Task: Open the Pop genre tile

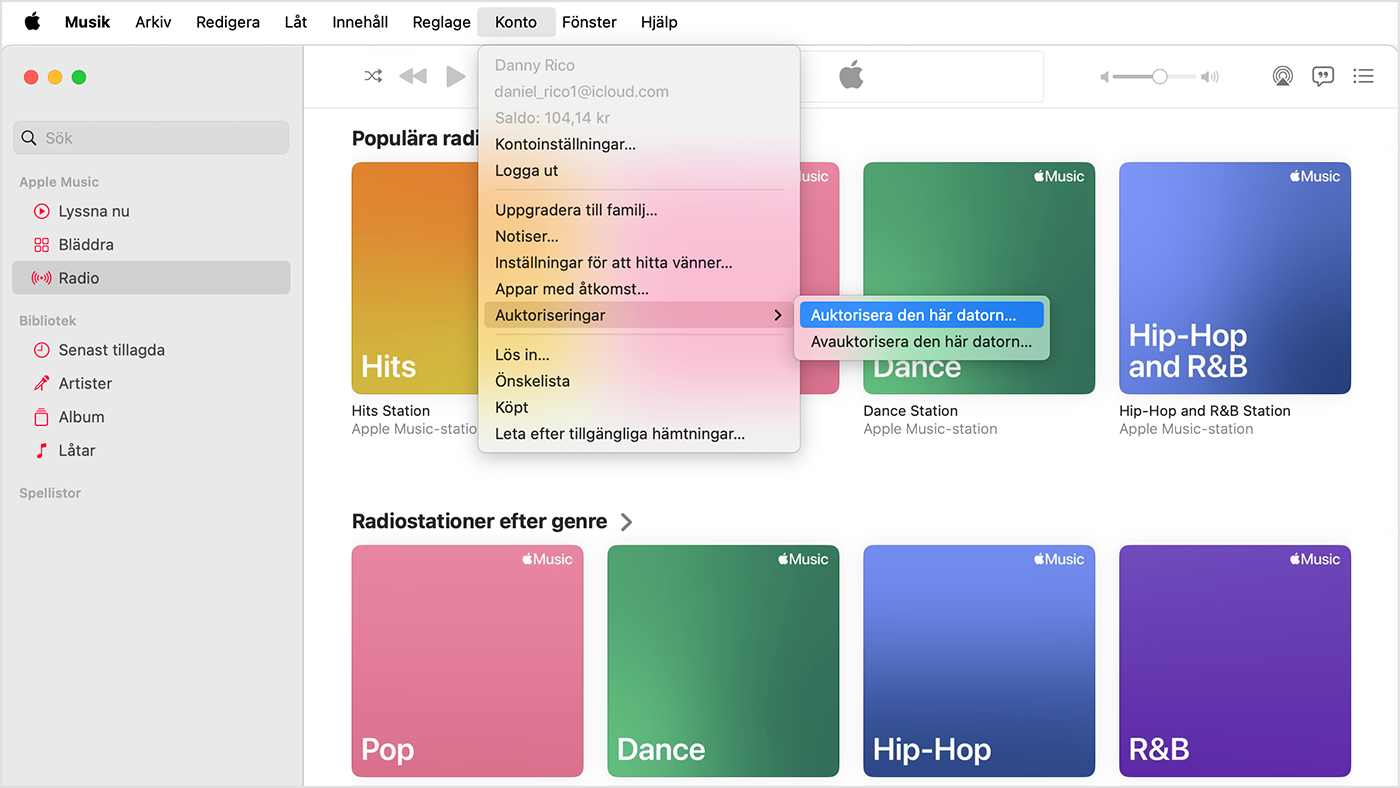Action: [467, 661]
